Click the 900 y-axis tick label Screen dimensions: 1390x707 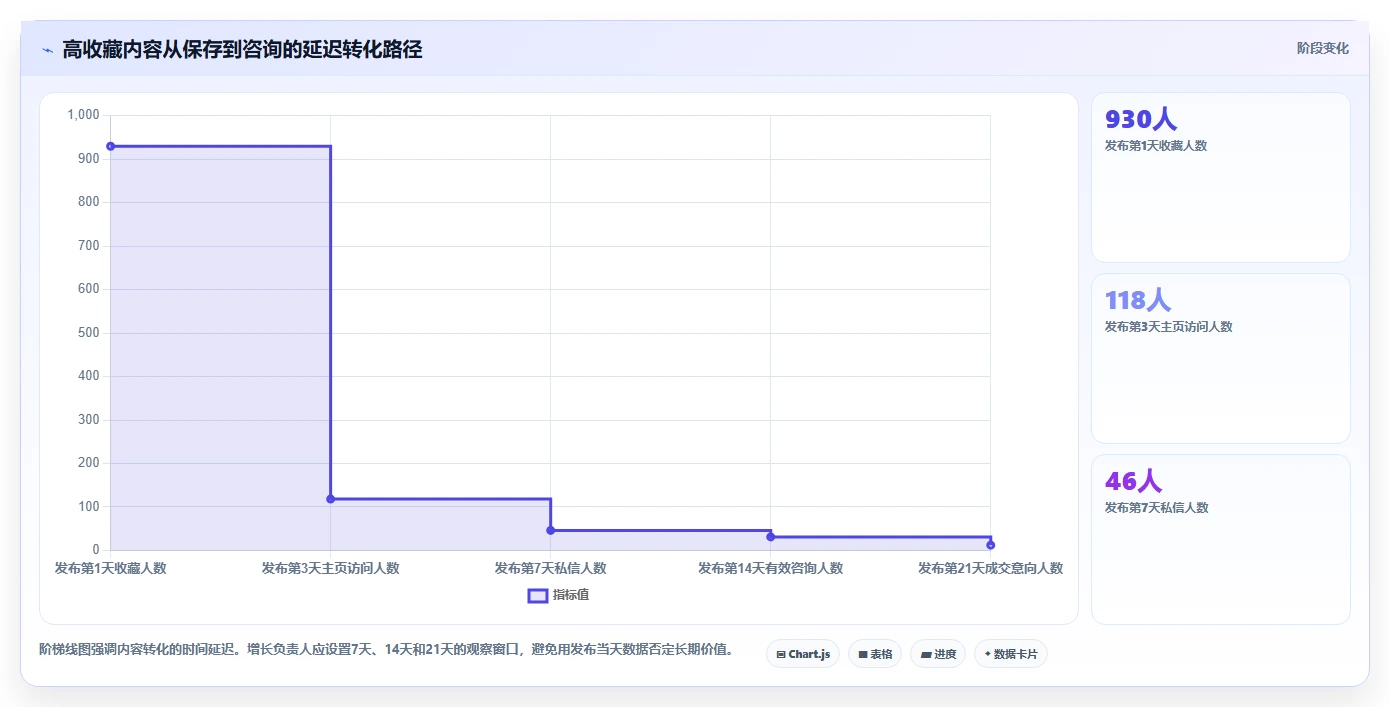89,159
